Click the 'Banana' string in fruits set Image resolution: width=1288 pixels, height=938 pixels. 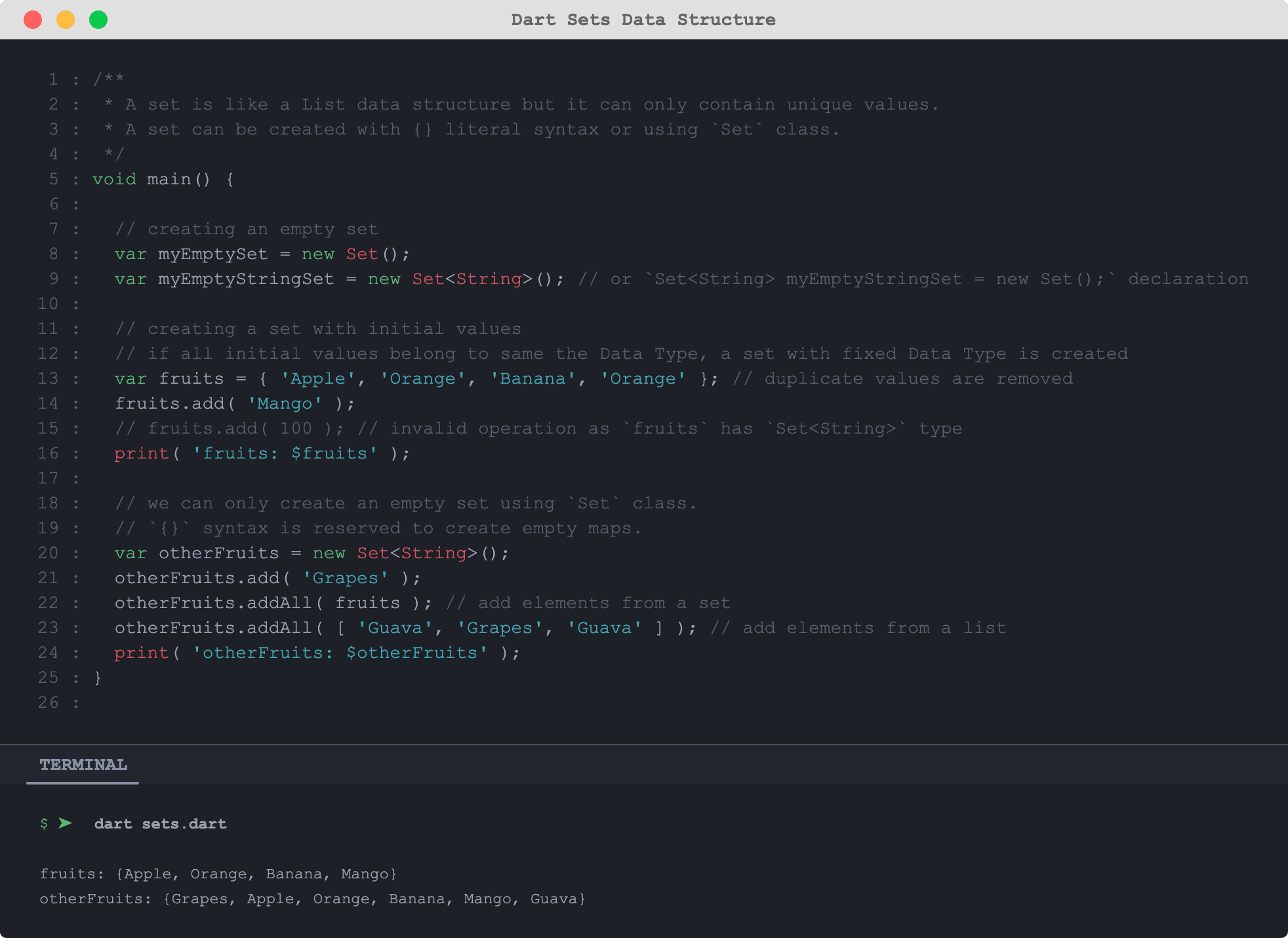[533, 378]
